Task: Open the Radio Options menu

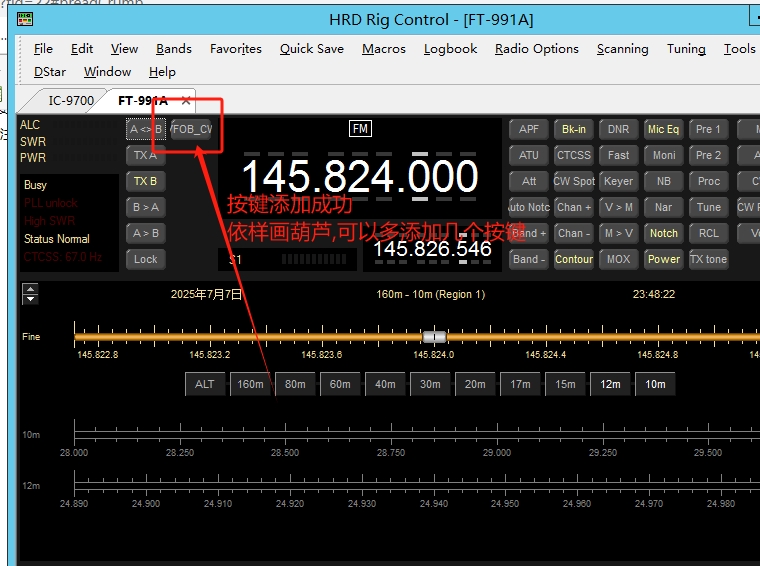Action: (537, 49)
